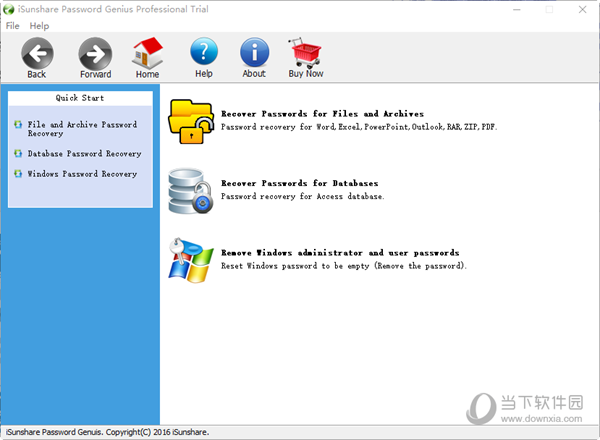Click text 'Password recovery for Access database.'
The height and width of the screenshot is (440, 600).
tap(302, 196)
